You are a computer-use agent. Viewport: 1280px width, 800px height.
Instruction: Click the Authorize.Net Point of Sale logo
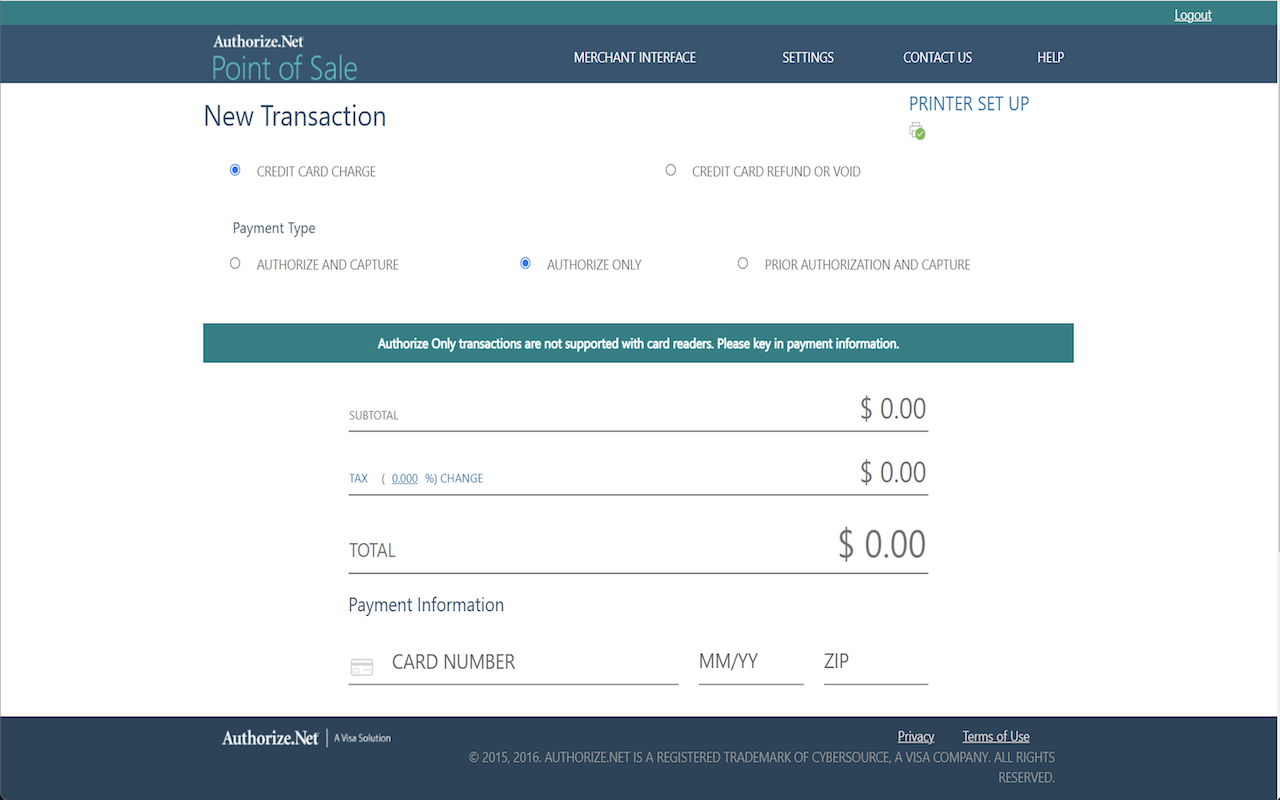click(284, 55)
